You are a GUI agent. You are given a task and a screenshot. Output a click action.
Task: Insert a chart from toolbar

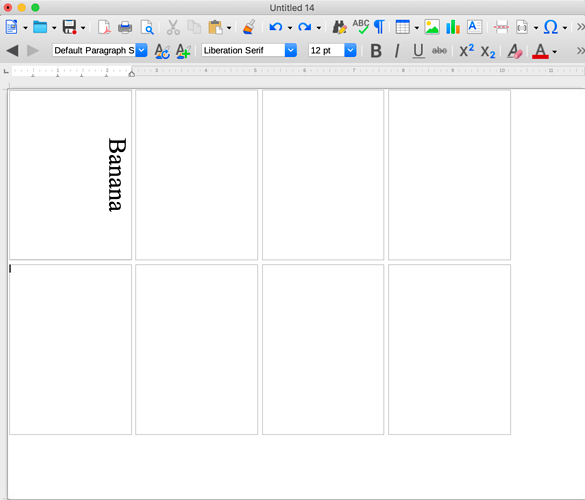[x=453, y=27]
